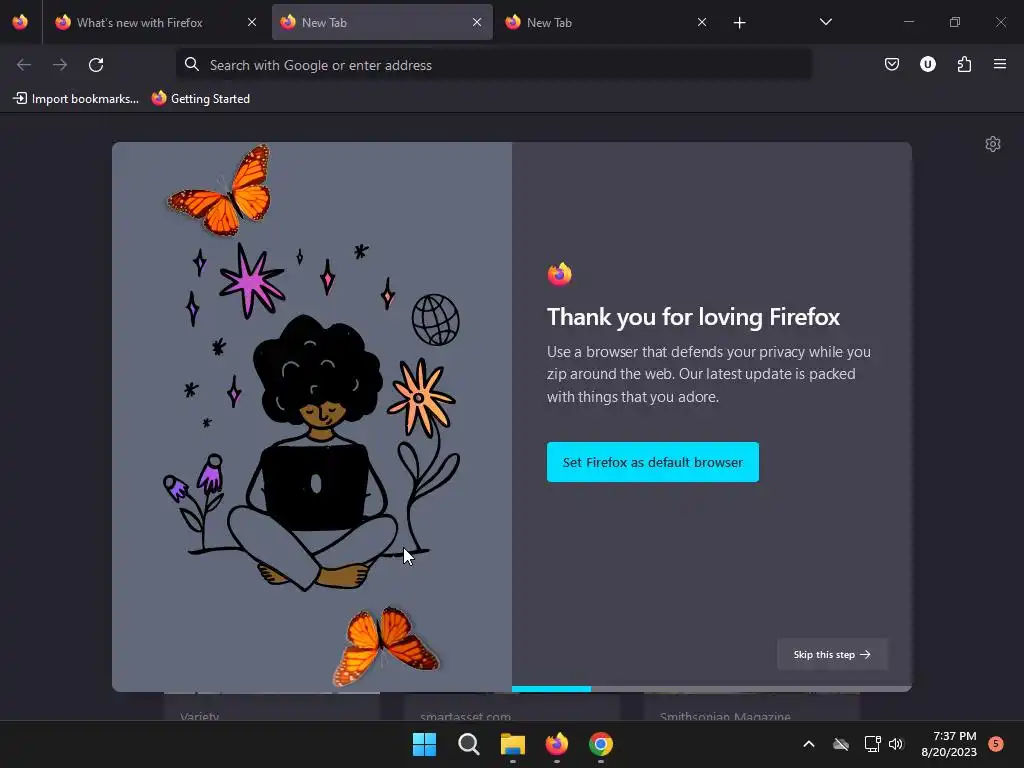Open File Explorer from taskbar
This screenshot has height=768, width=1024.
click(513, 744)
